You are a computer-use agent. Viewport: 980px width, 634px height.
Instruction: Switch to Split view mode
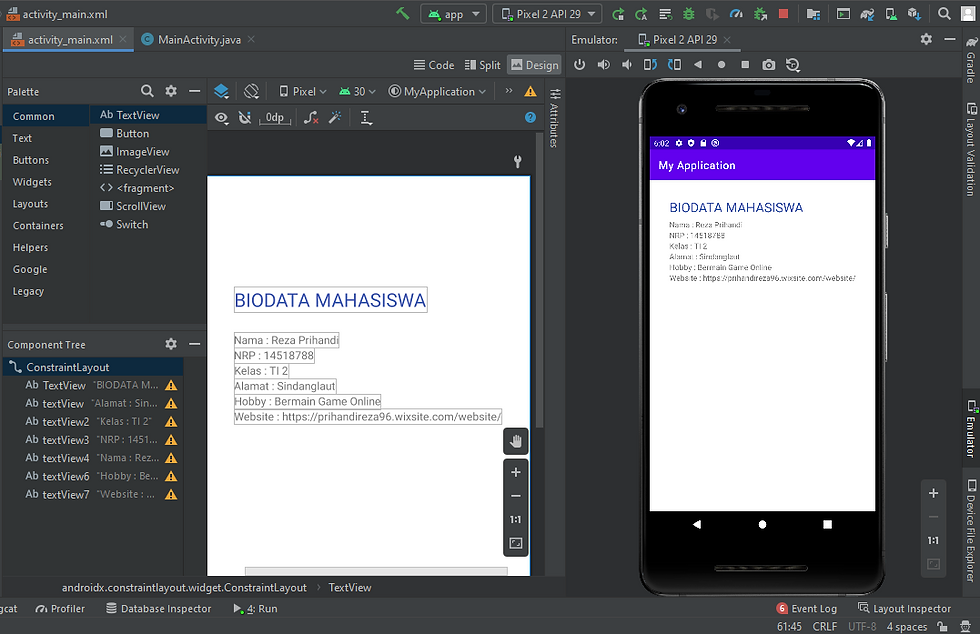(x=482, y=65)
